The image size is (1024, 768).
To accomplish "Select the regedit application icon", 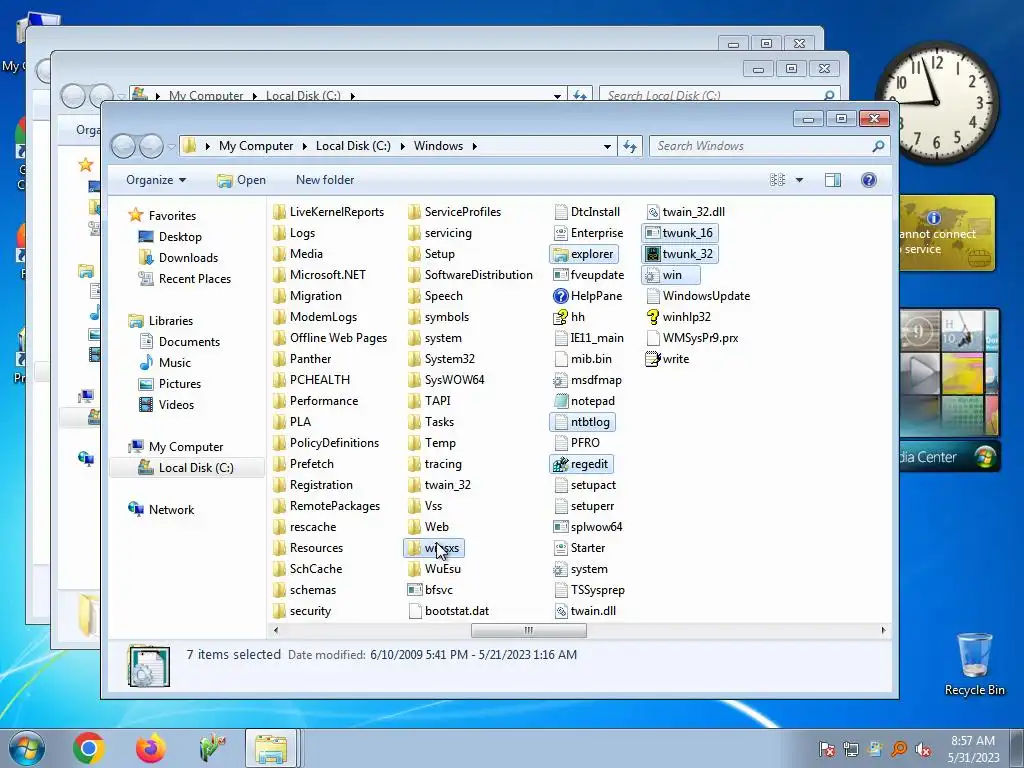I will (560, 464).
